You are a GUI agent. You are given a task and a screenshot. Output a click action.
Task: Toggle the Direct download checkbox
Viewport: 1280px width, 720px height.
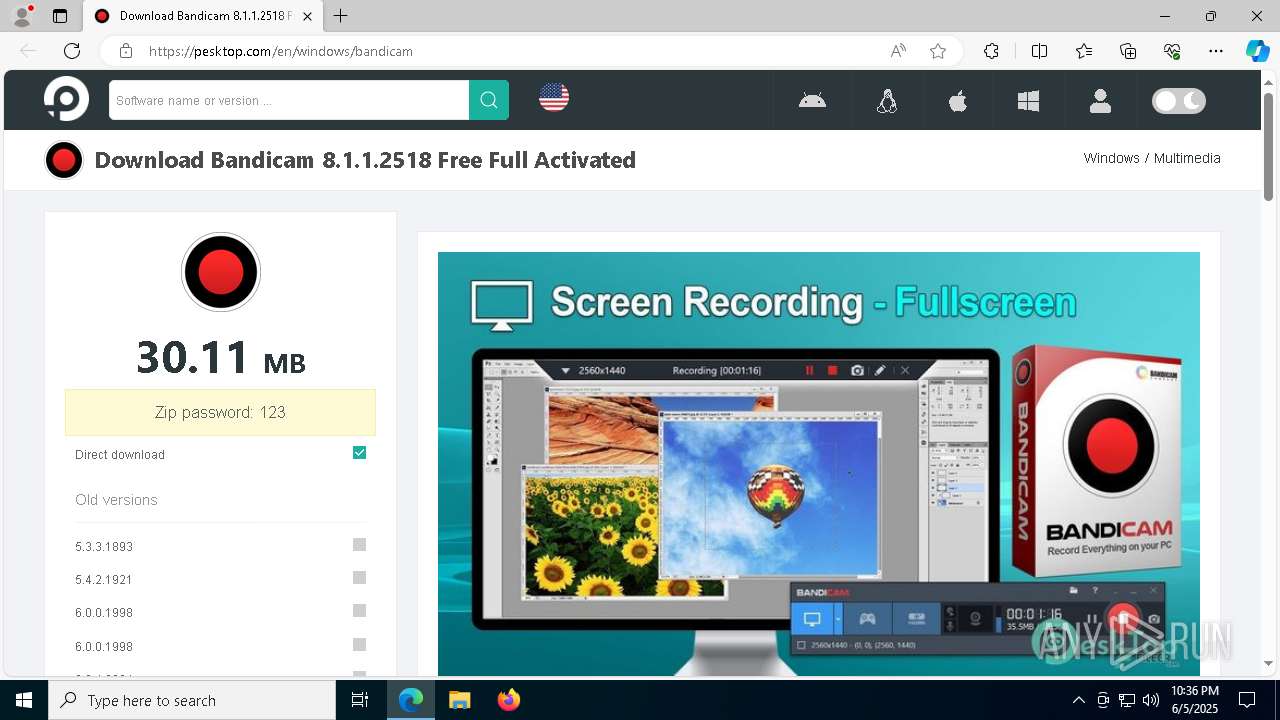[360, 453]
